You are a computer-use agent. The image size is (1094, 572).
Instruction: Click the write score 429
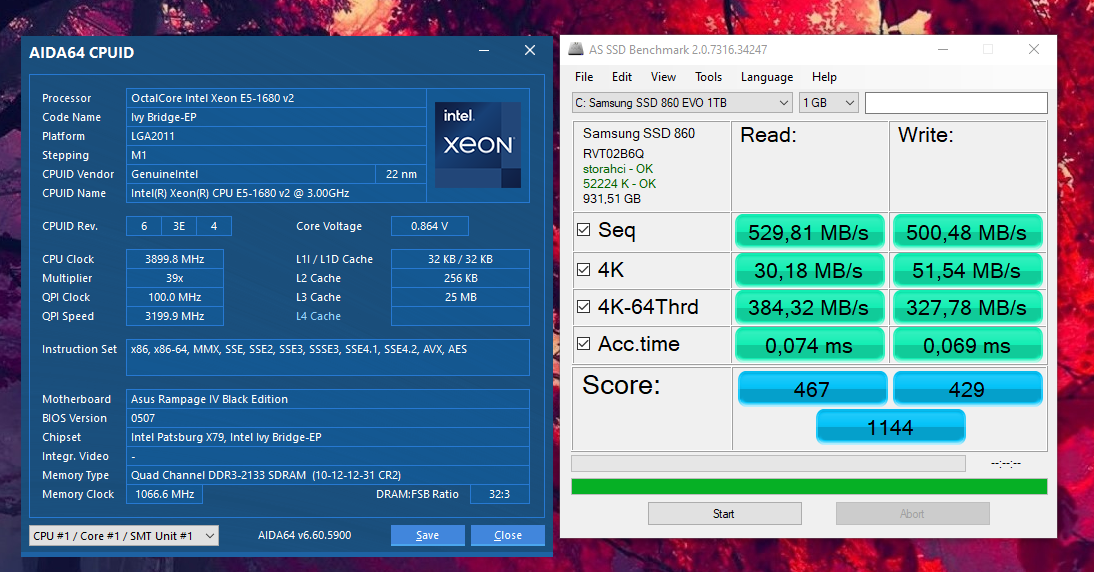click(x=967, y=389)
